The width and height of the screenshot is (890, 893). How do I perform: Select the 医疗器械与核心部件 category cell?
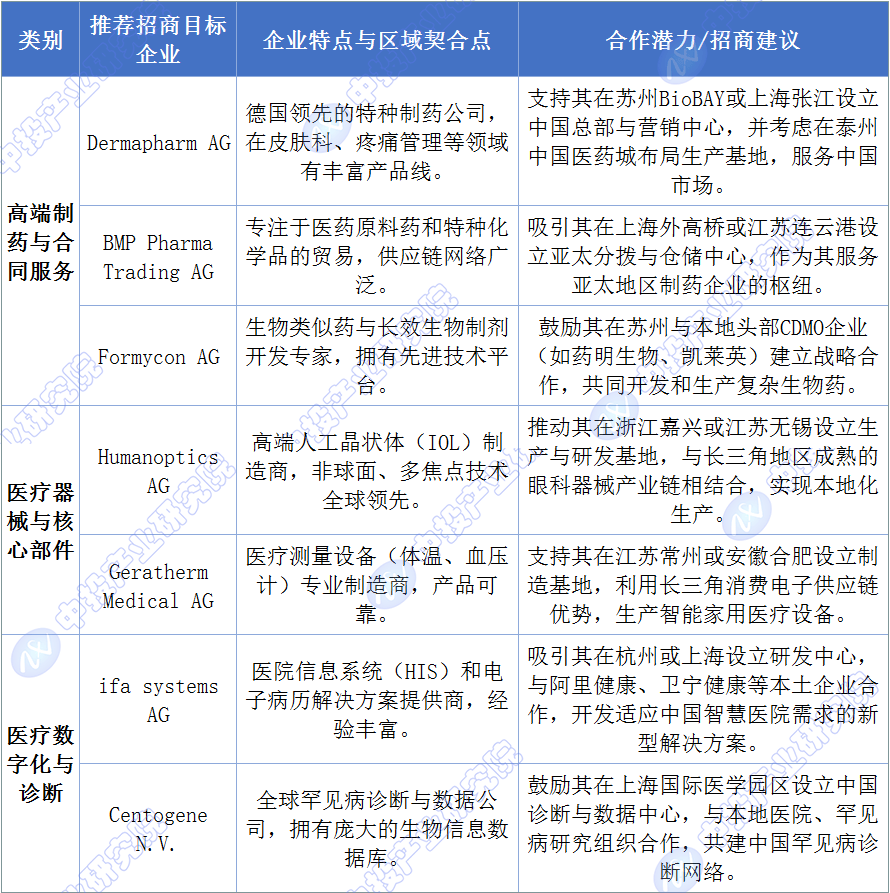[x=40, y=520]
